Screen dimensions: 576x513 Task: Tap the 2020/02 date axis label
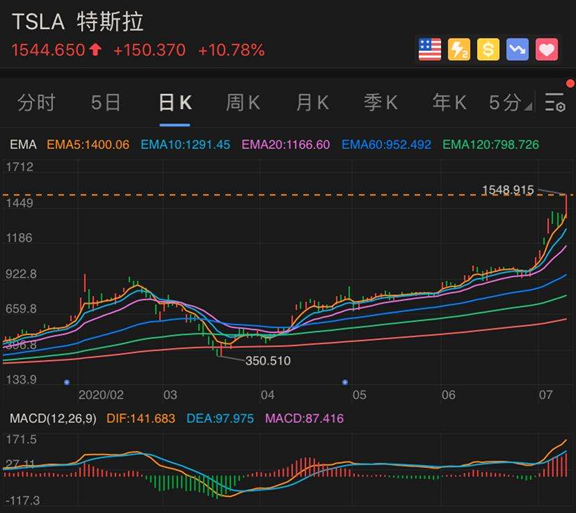101,395
